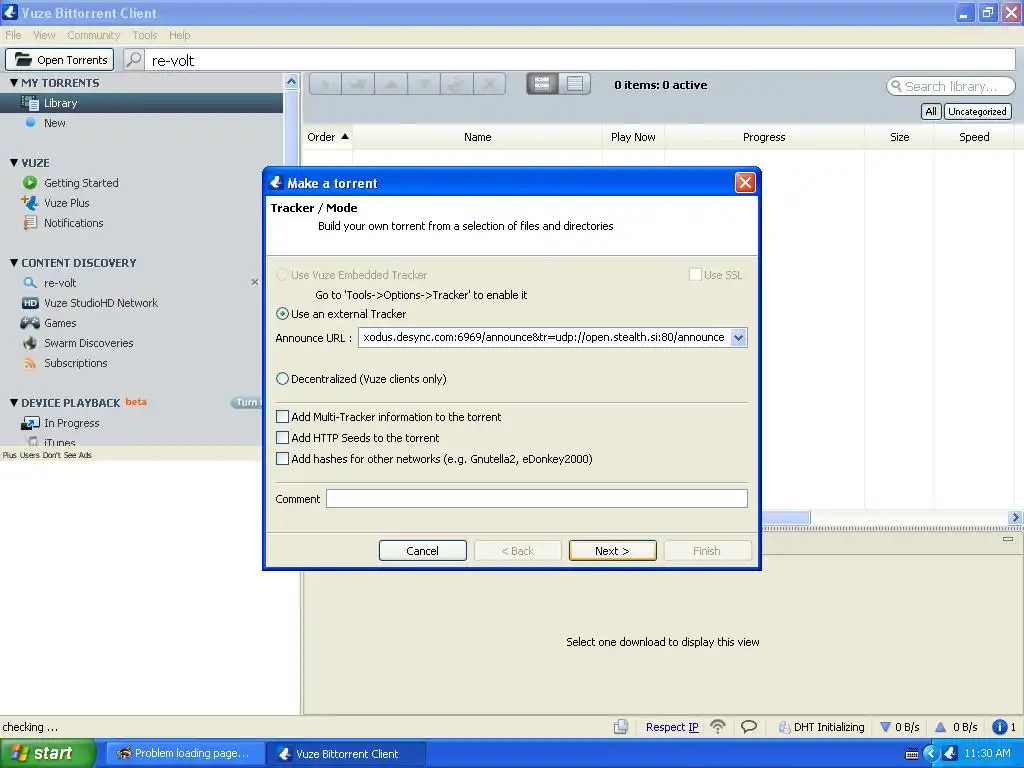Collapse the MY TORRENTS section
1024x768 pixels.
(x=14, y=82)
